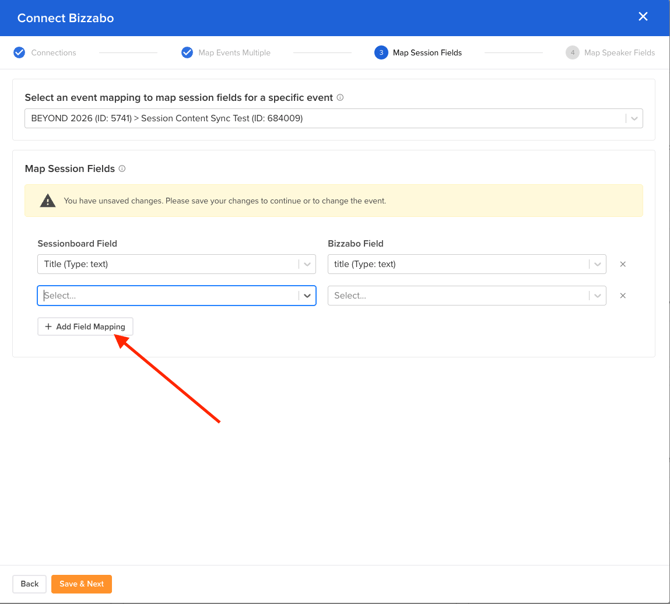
Task: Click info icon beside event mapping heading
Action: pos(340,98)
